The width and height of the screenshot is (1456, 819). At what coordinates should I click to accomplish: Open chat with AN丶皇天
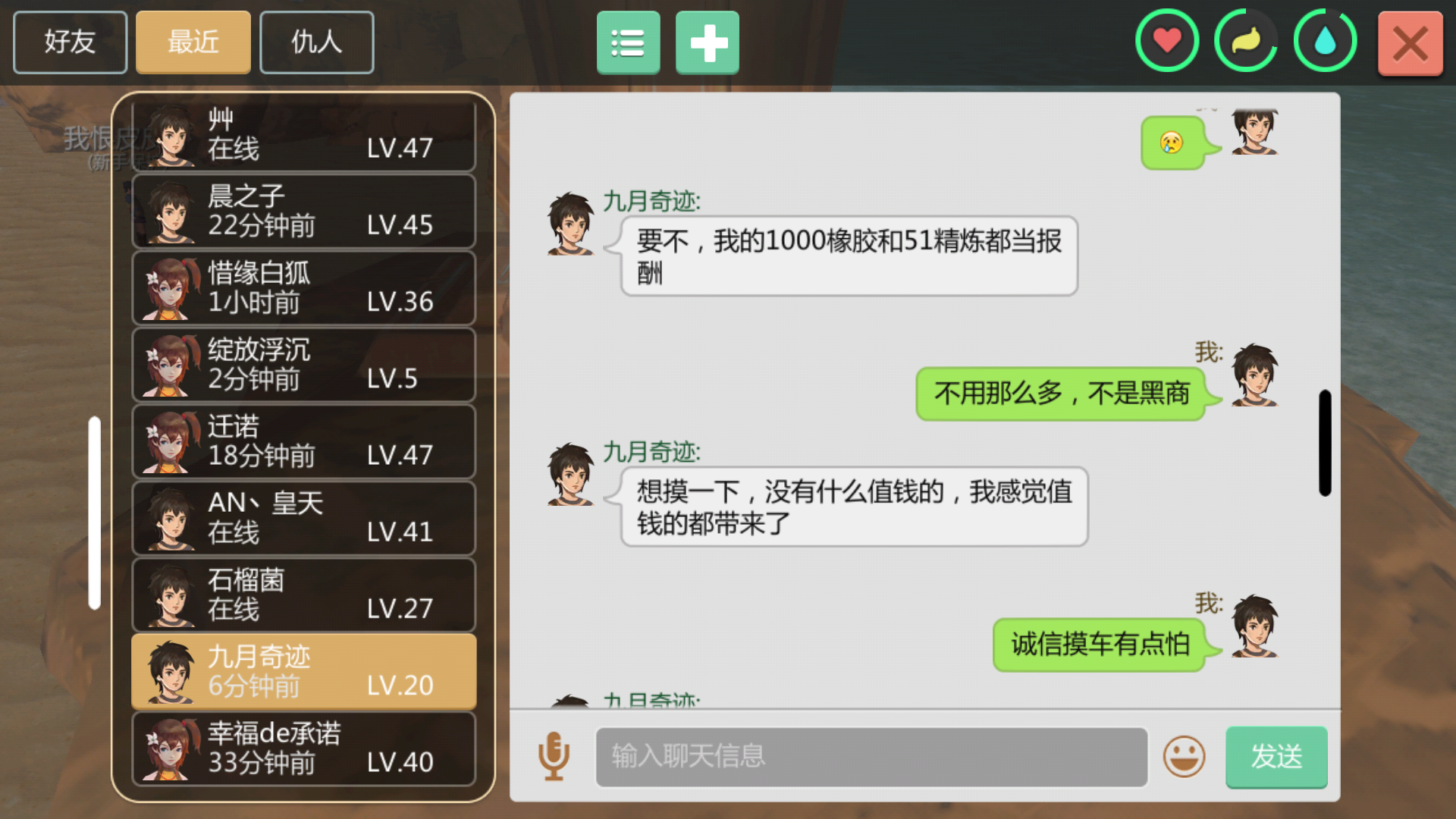[x=303, y=519]
